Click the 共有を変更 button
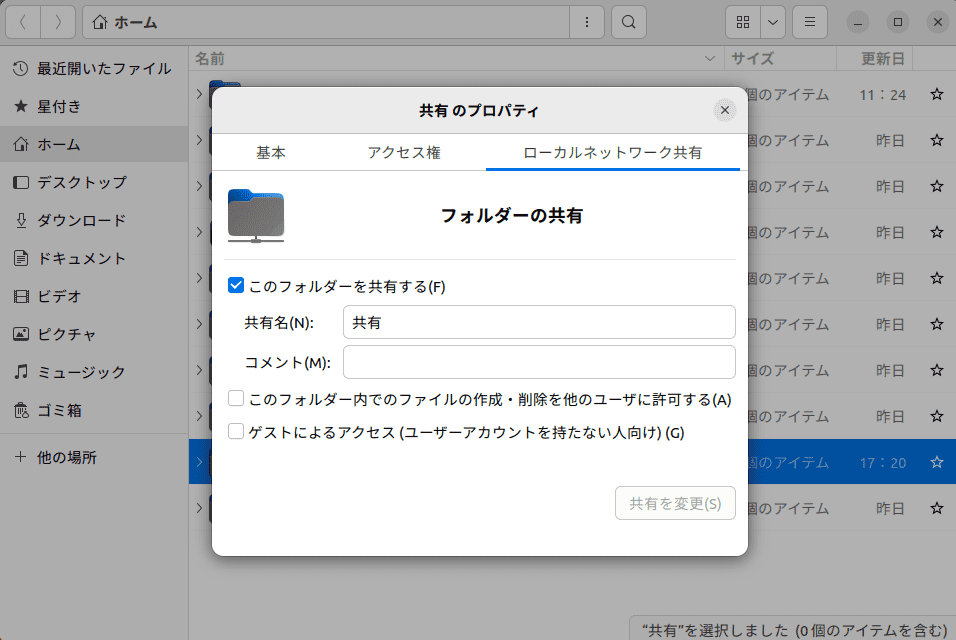 tap(675, 503)
